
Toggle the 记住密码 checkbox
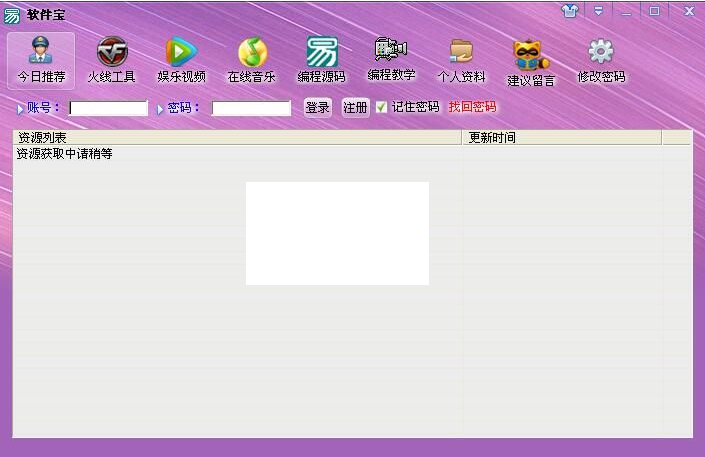pos(381,107)
